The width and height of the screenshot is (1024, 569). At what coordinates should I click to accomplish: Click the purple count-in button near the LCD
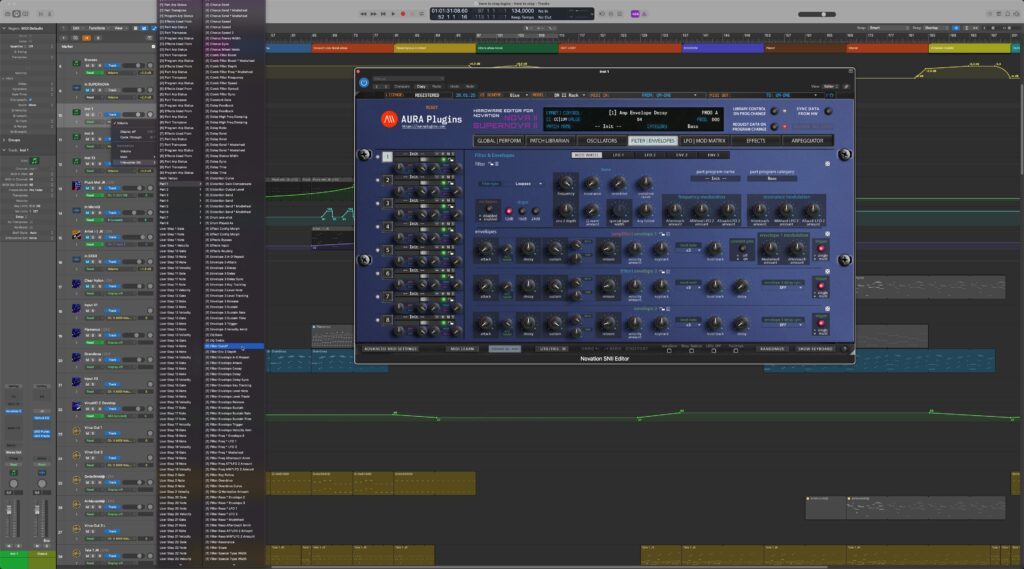coord(635,14)
